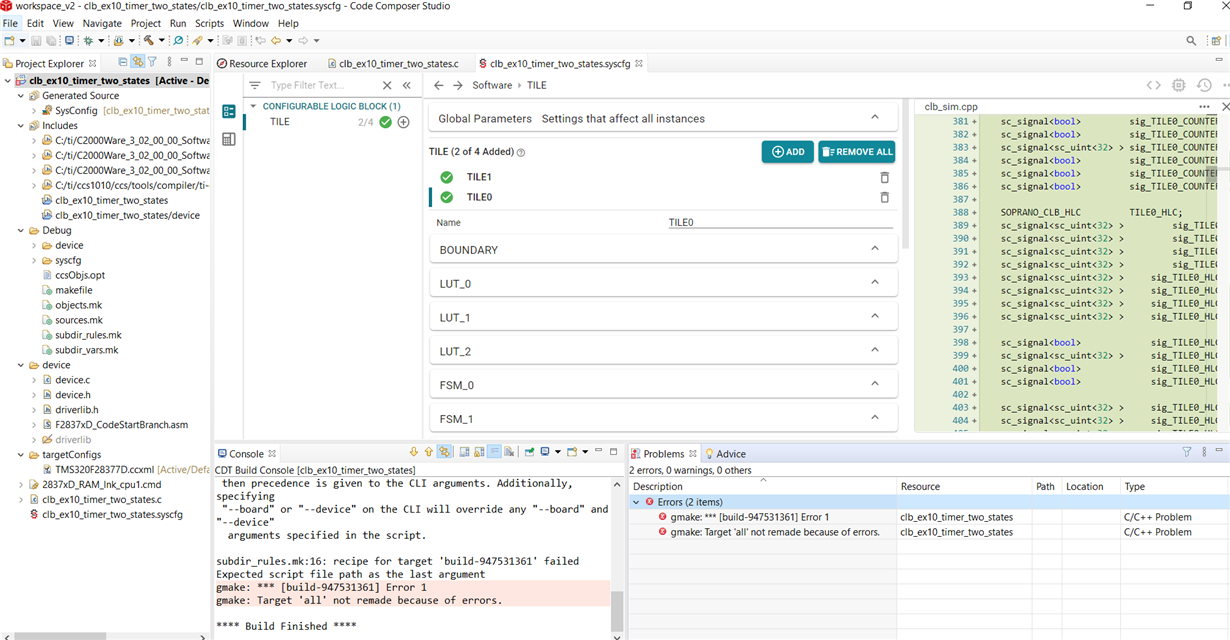Open Project Explorer view menu (three dots)
This screenshot has width=1230, height=640.
point(169,63)
